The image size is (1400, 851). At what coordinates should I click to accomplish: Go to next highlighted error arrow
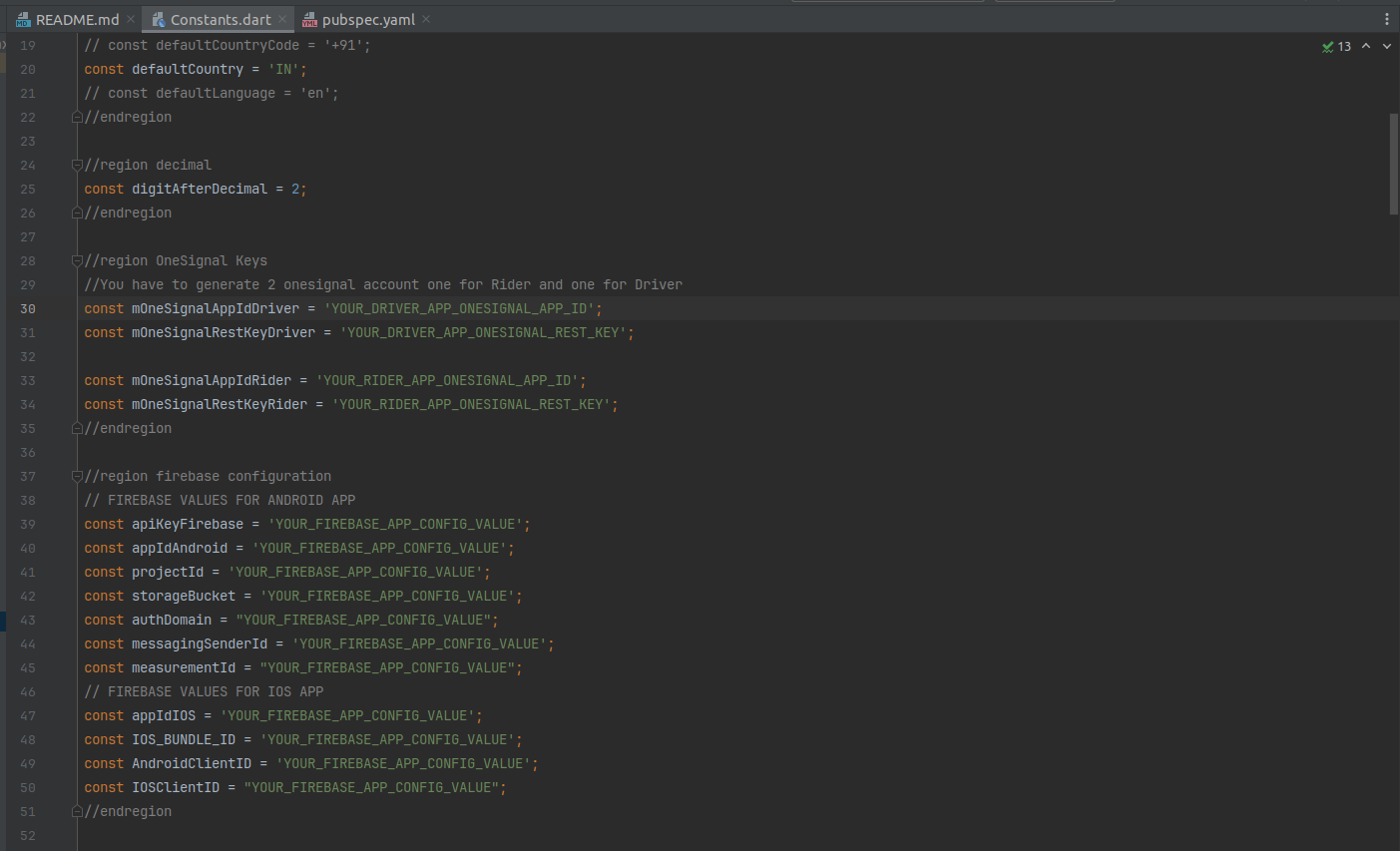click(1387, 47)
